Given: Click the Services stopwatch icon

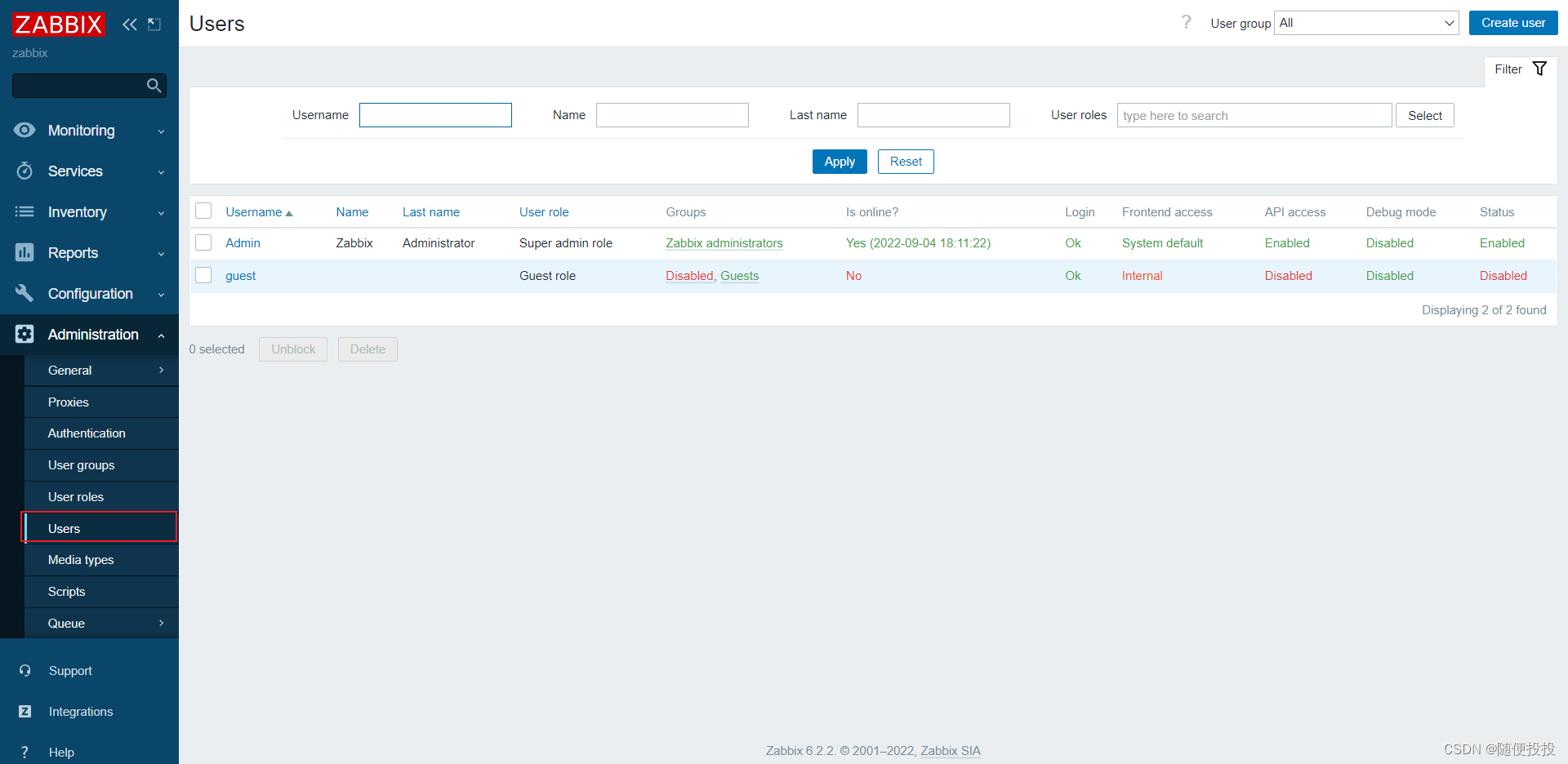Looking at the screenshot, I should tap(24, 171).
